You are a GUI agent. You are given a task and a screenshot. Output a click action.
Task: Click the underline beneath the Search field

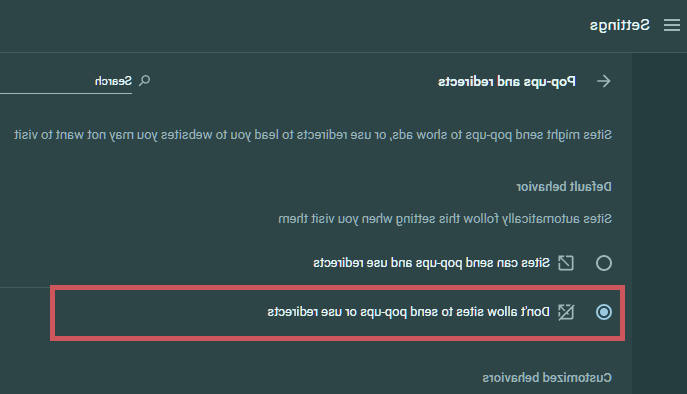[x=66, y=93]
